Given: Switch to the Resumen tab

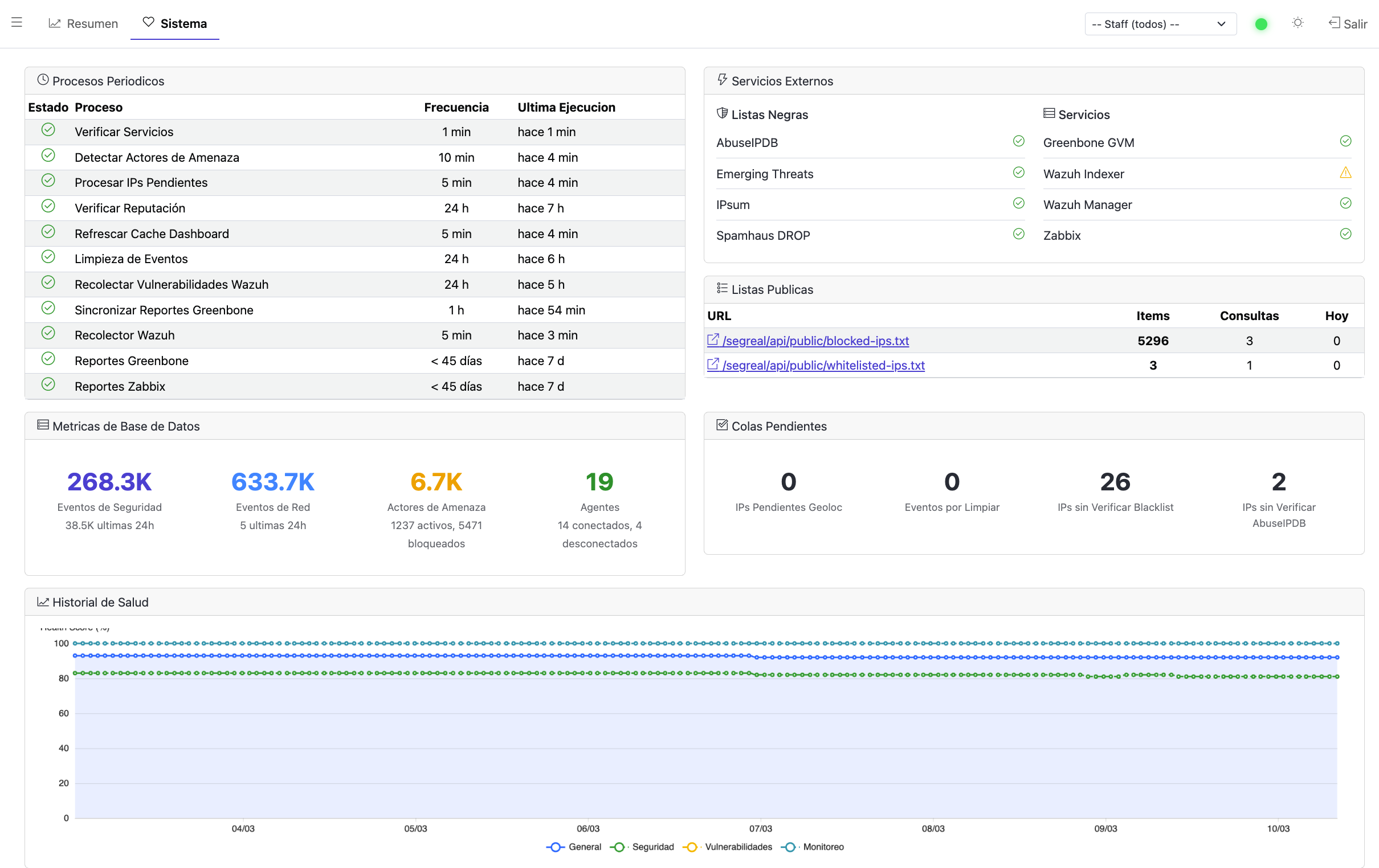Looking at the screenshot, I should click(84, 23).
